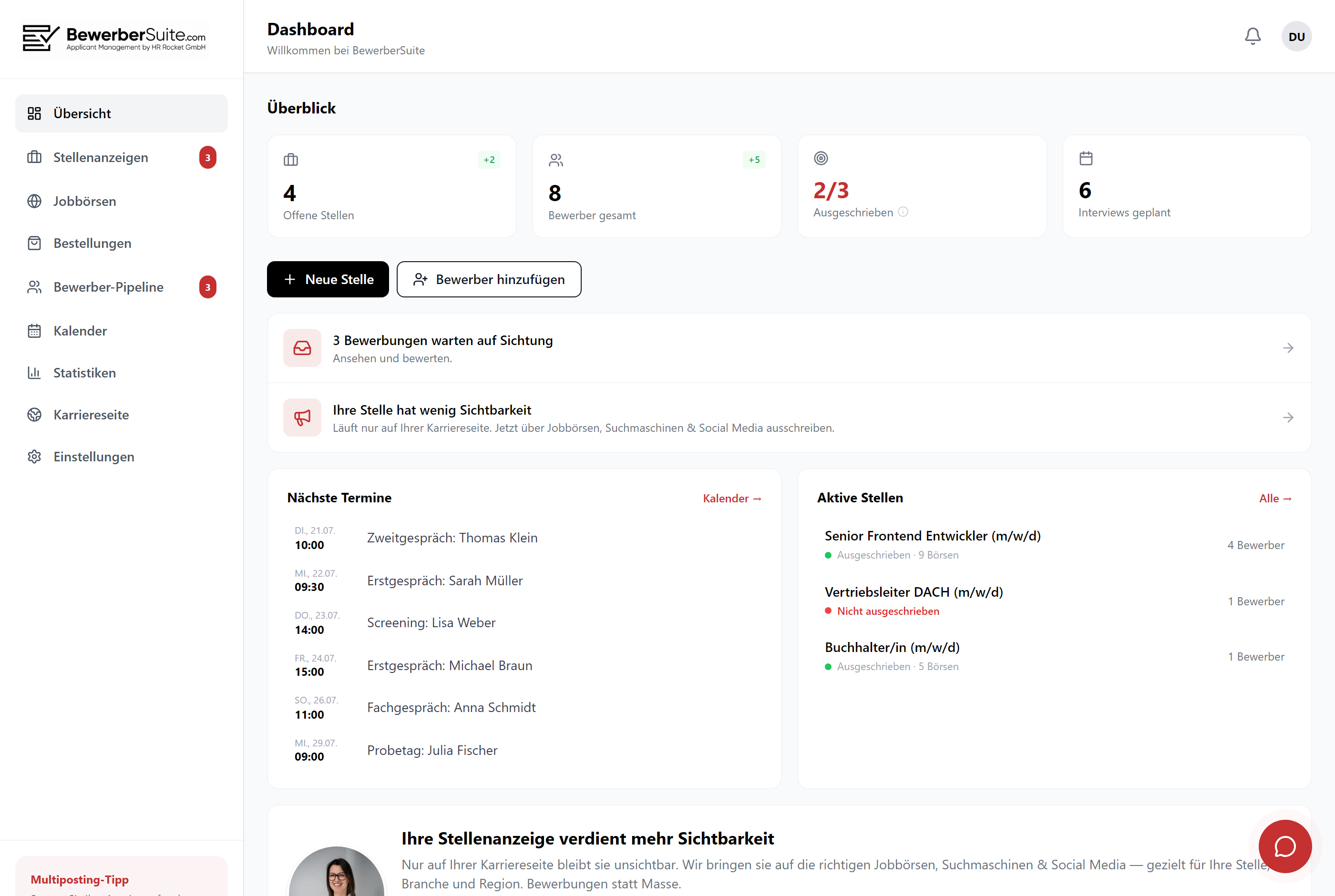
Task: Open Übersicht in the sidebar
Action: pos(121,113)
